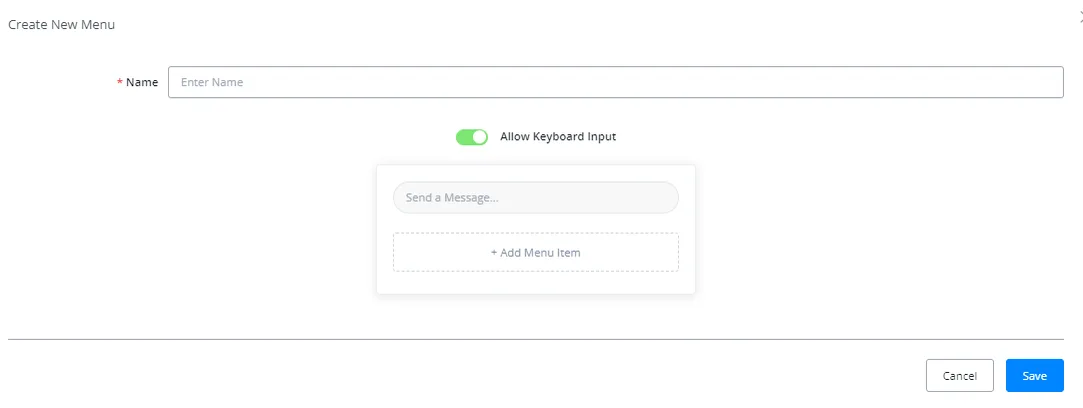Save the new menu
Image resolution: width=1083 pixels, height=408 pixels.
[x=1035, y=376]
